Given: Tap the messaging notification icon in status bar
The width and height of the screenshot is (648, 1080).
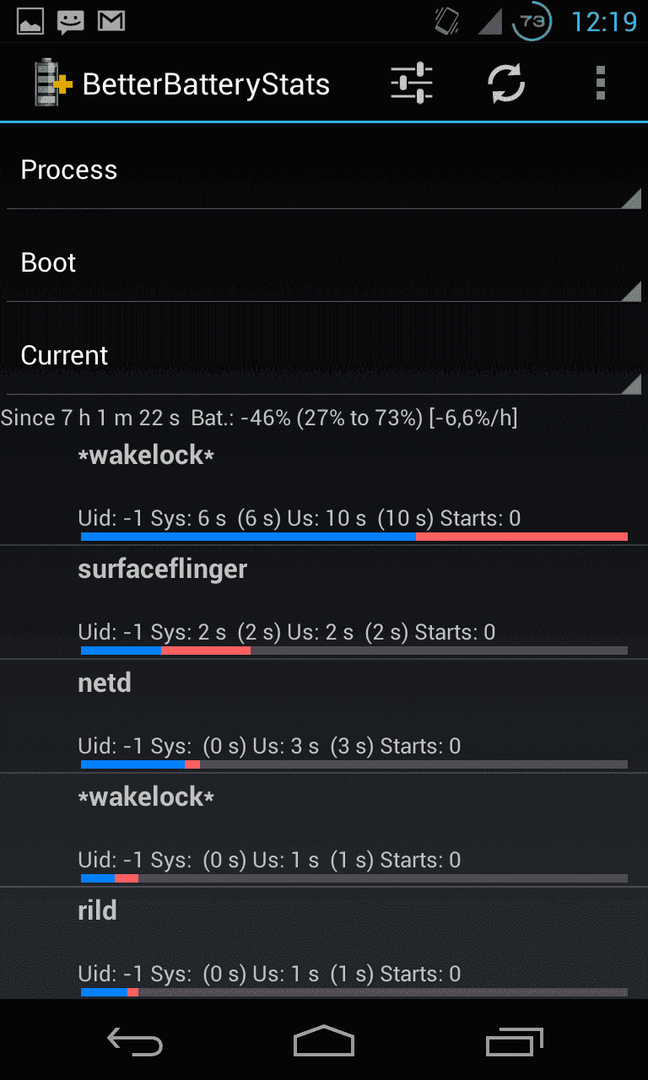Looking at the screenshot, I should [x=70, y=23].
